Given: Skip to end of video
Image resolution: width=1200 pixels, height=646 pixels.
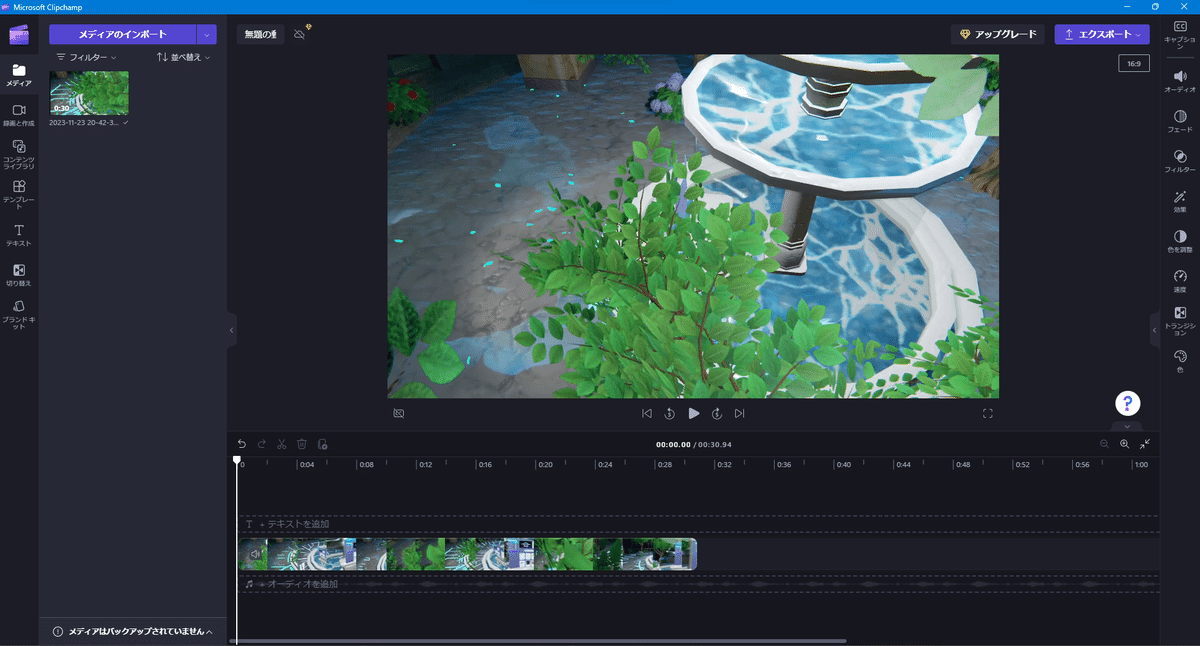Looking at the screenshot, I should click(x=739, y=413).
